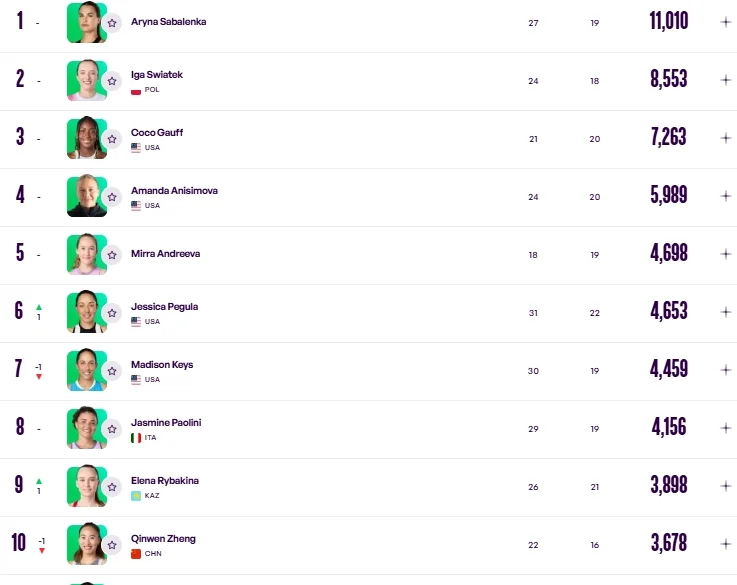
Task: Toggle favorite star beside Coco Gauff
Action: 112,139
